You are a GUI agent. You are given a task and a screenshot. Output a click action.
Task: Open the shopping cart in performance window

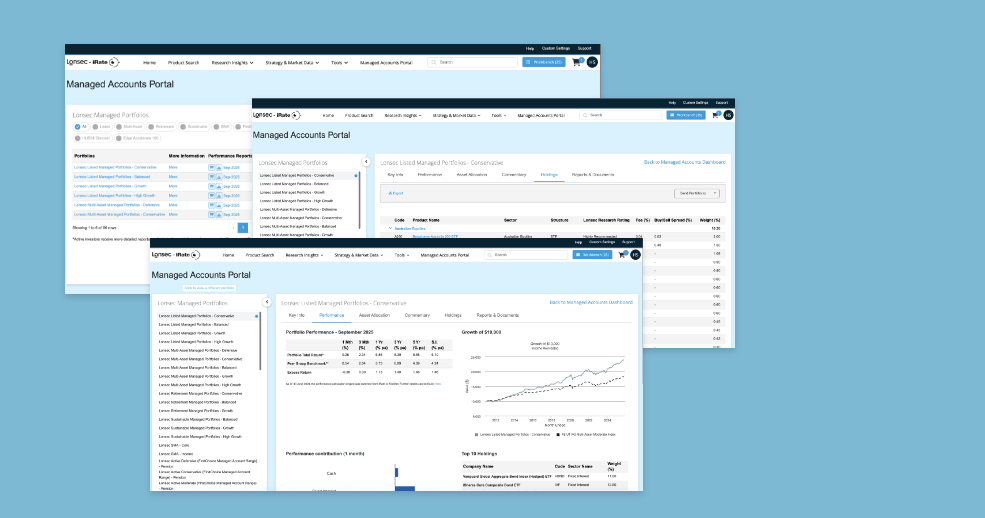pyautogui.click(x=622, y=255)
